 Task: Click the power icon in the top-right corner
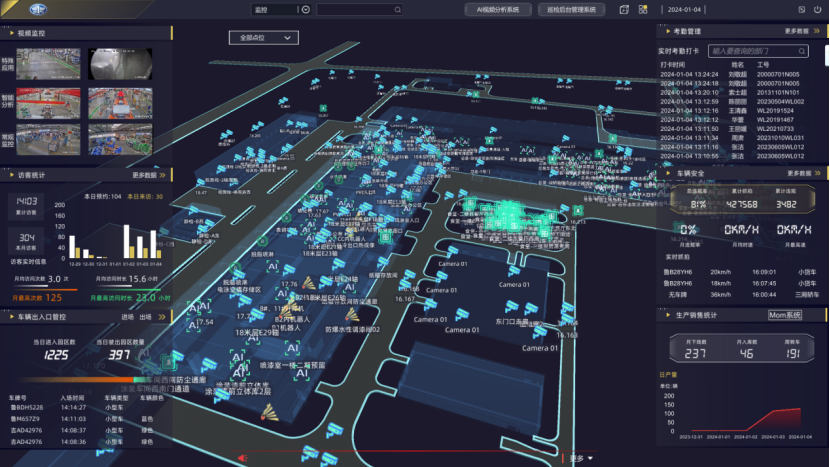[x=818, y=9]
